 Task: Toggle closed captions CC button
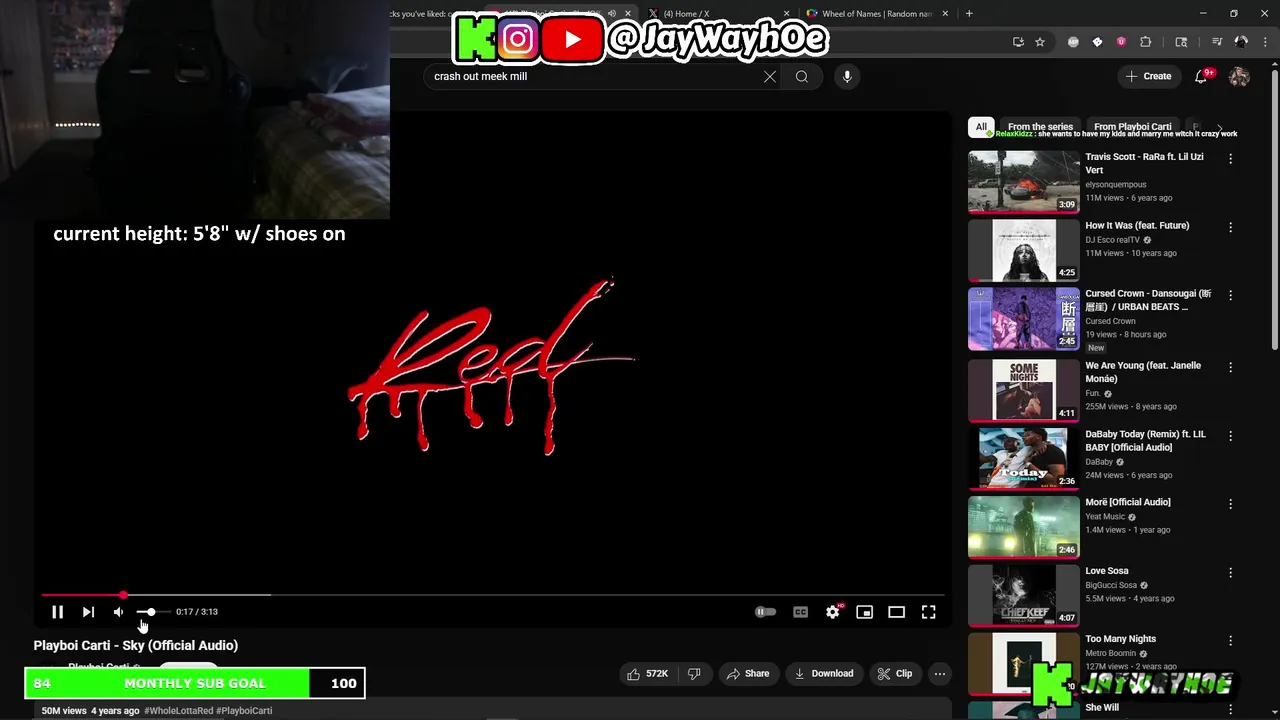click(800, 612)
